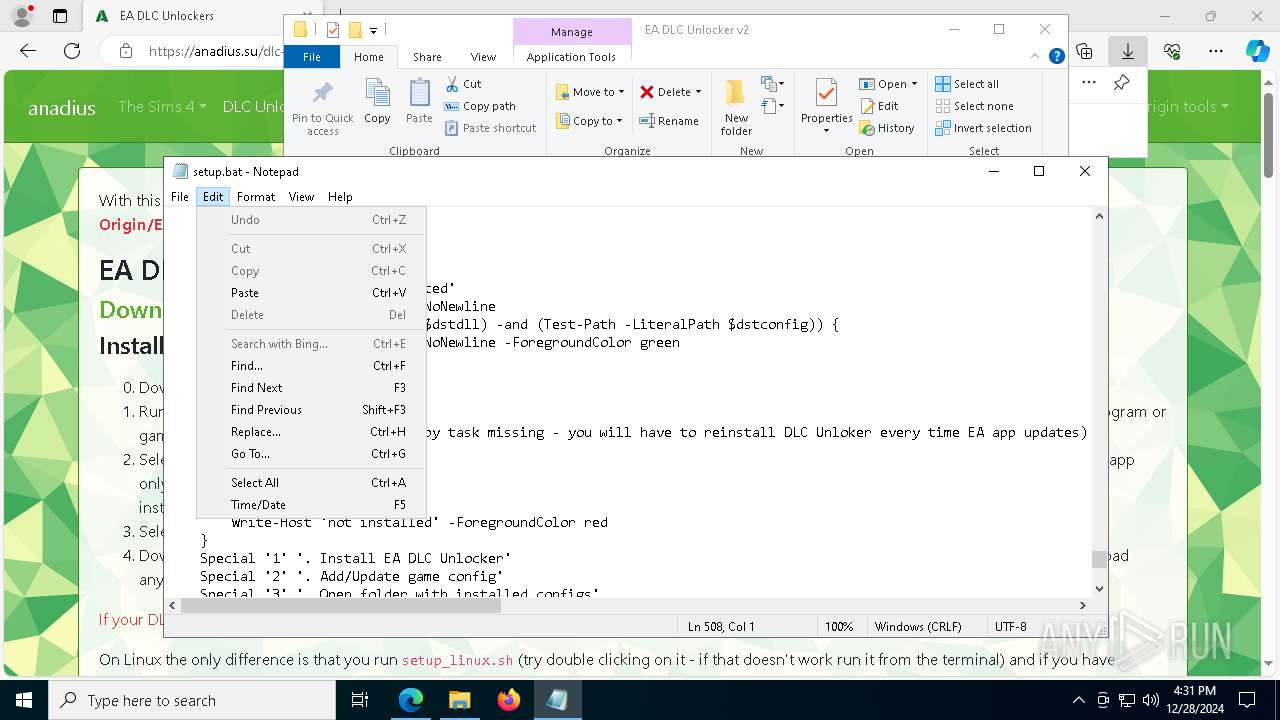Open Notepad Help menu
1280x720 pixels.
340,197
